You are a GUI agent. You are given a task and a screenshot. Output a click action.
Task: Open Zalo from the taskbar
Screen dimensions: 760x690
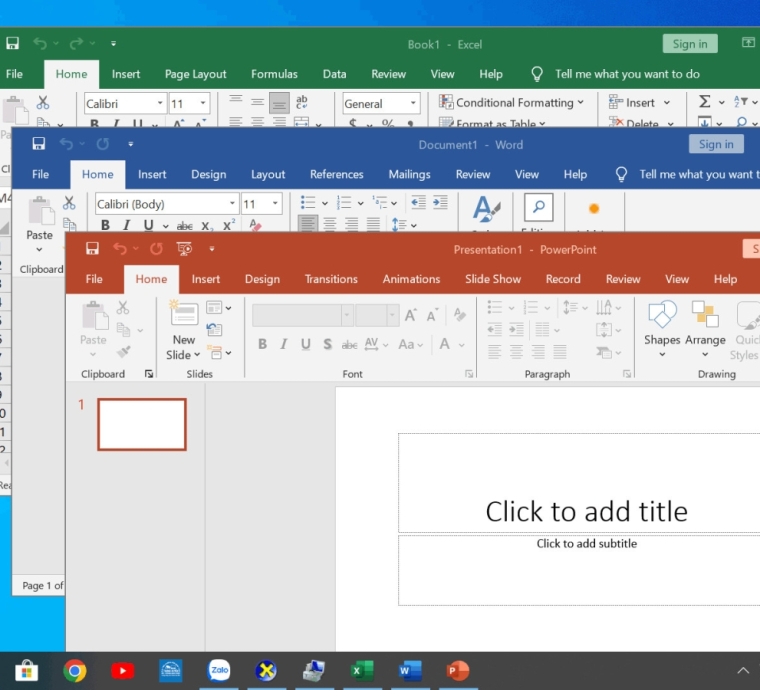tap(219, 671)
